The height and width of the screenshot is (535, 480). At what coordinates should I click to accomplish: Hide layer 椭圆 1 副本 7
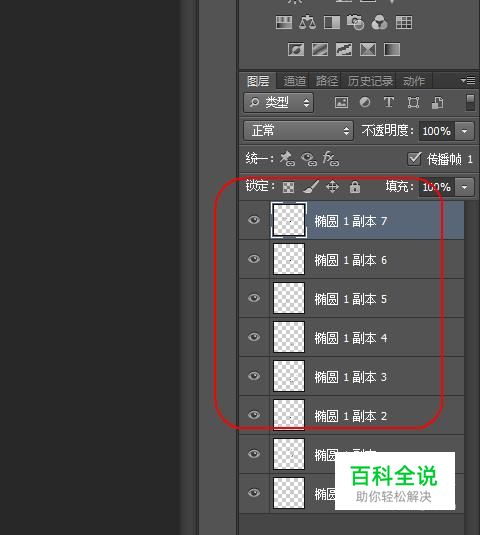tap(254, 220)
